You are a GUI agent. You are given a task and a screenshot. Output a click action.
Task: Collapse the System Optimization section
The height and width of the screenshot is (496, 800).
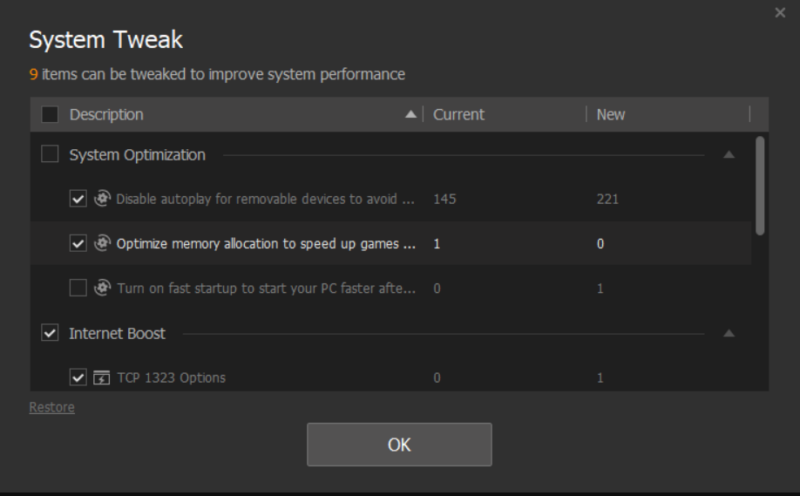click(729, 155)
